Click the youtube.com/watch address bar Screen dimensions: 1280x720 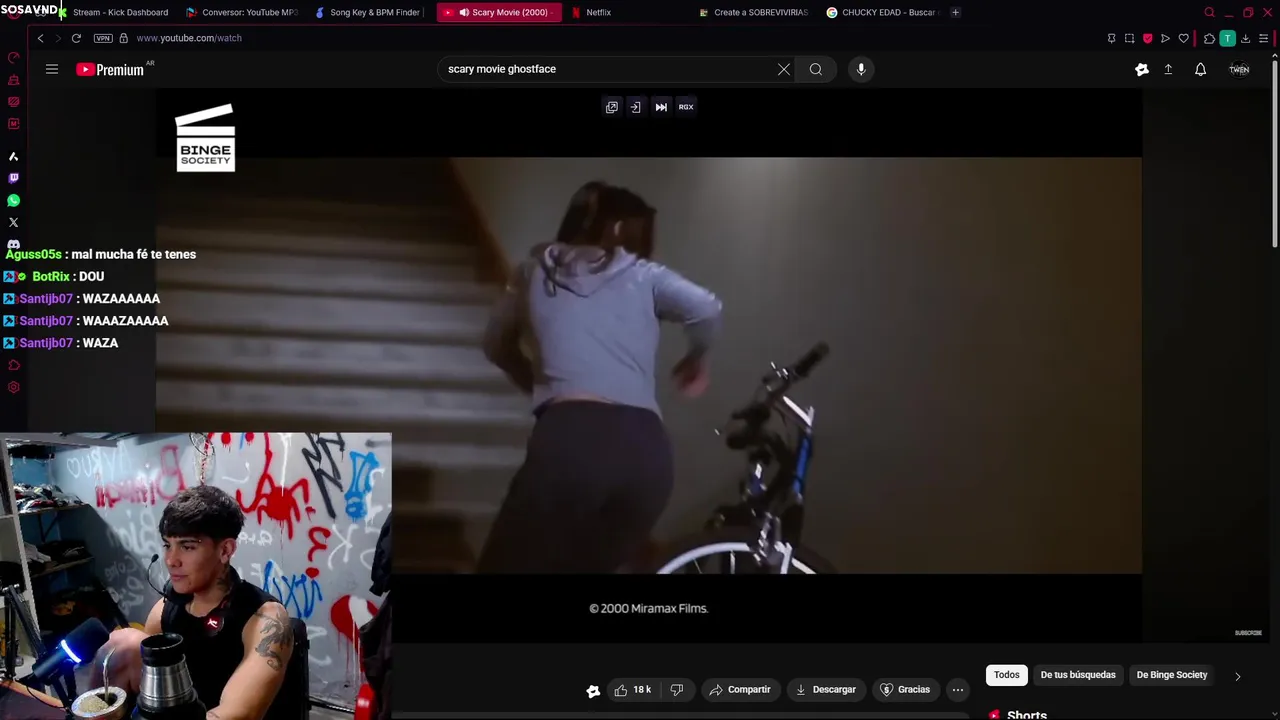click(x=189, y=38)
